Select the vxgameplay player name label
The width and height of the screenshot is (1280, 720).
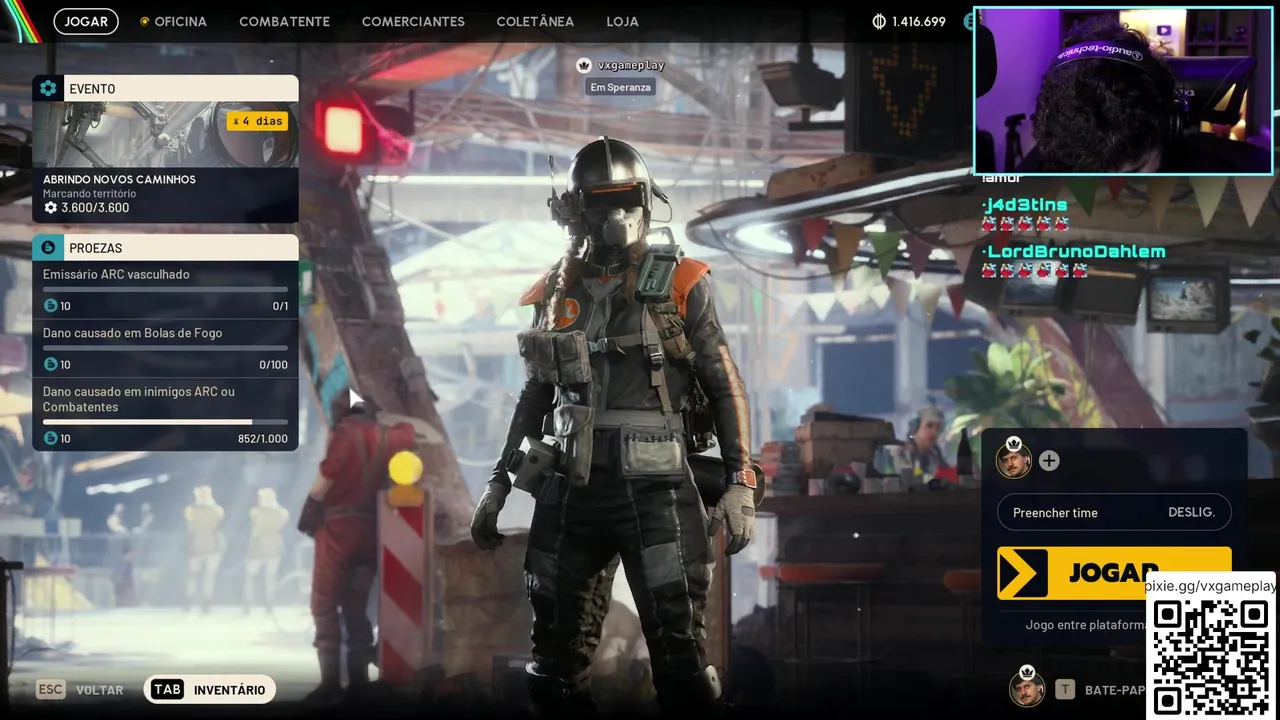tap(631, 65)
